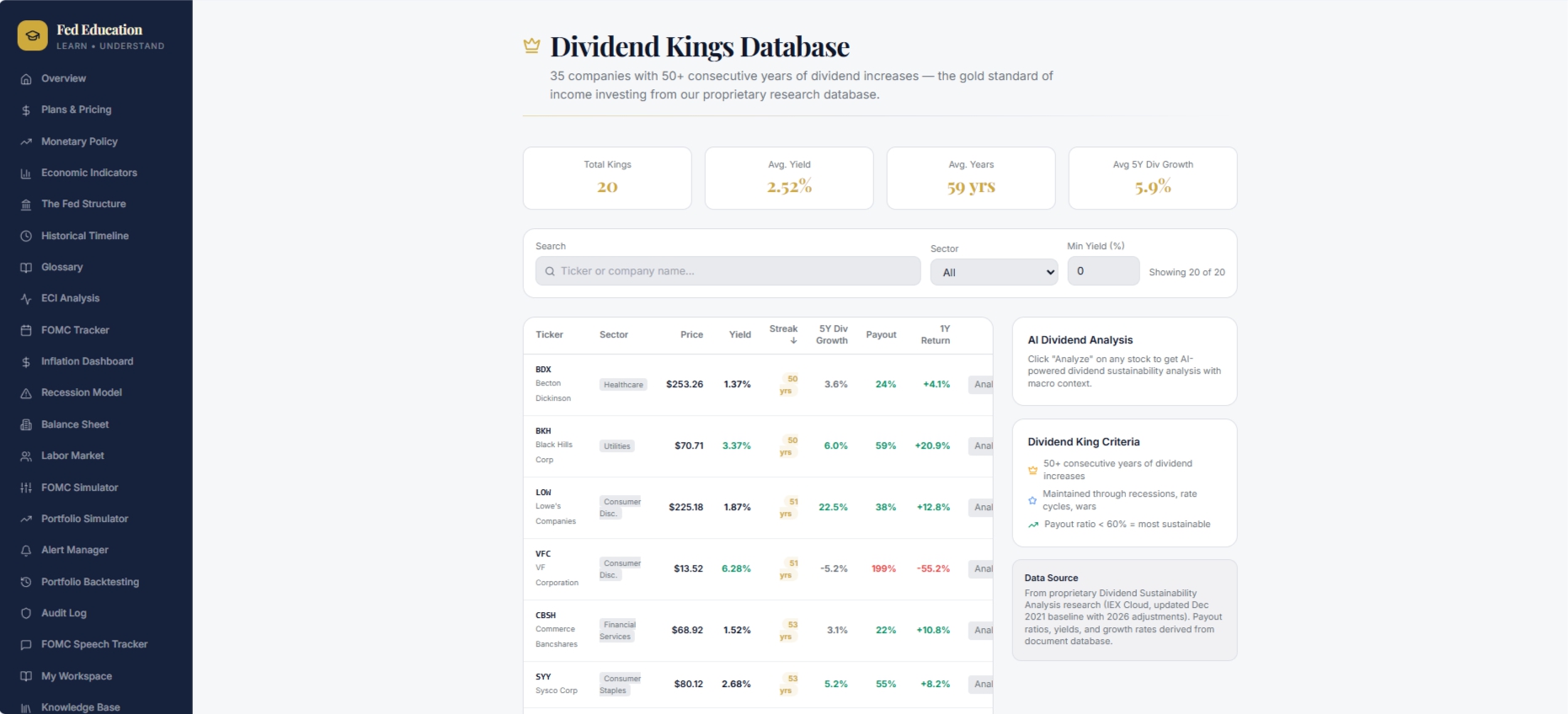Select the Historical Timeline clock icon
1568x714 pixels.
26,236
